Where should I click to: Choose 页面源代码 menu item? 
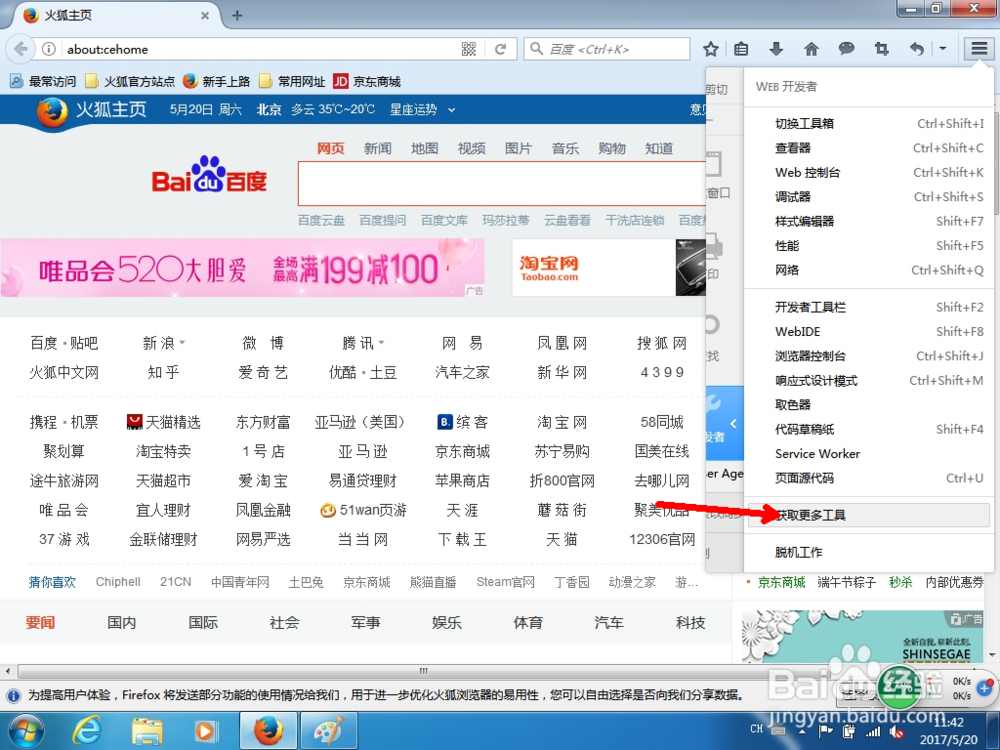pyautogui.click(x=869, y=478)
